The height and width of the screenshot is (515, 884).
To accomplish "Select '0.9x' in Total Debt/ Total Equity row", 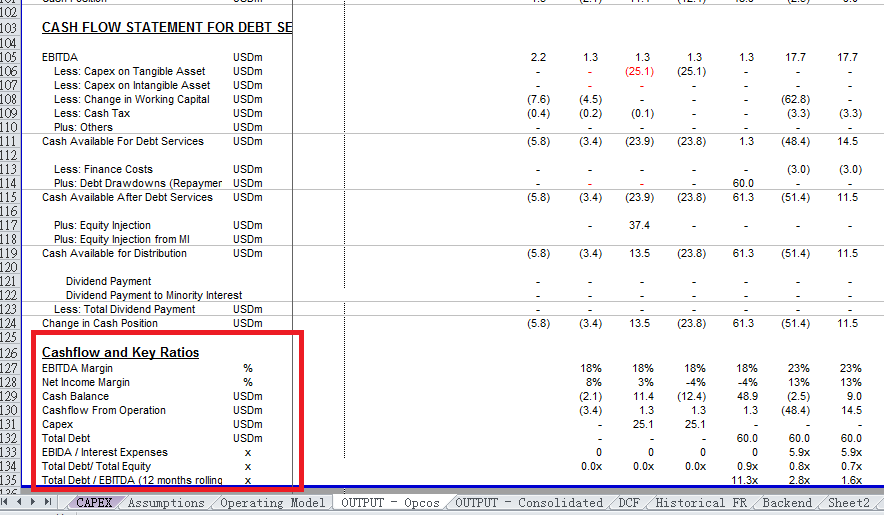I will tap(747, 466).
